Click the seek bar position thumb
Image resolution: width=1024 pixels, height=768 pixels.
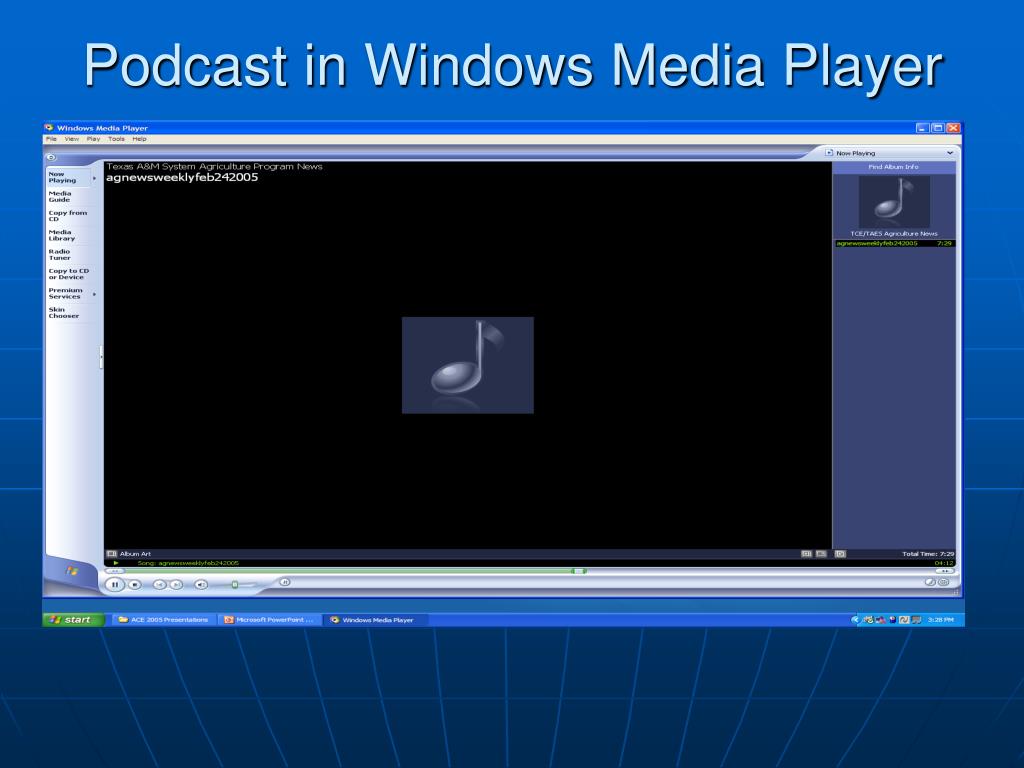click(x=579, y=571)
